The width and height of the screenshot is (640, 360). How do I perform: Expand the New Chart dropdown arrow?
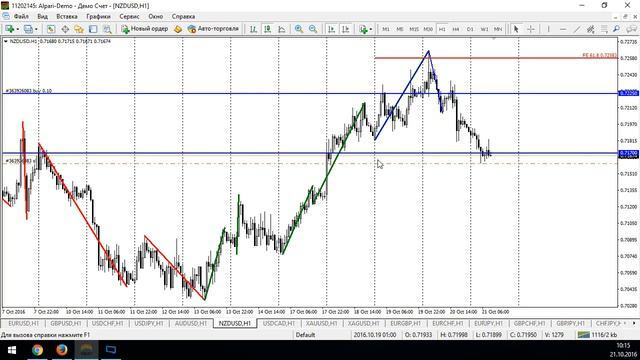coord(17,29)
